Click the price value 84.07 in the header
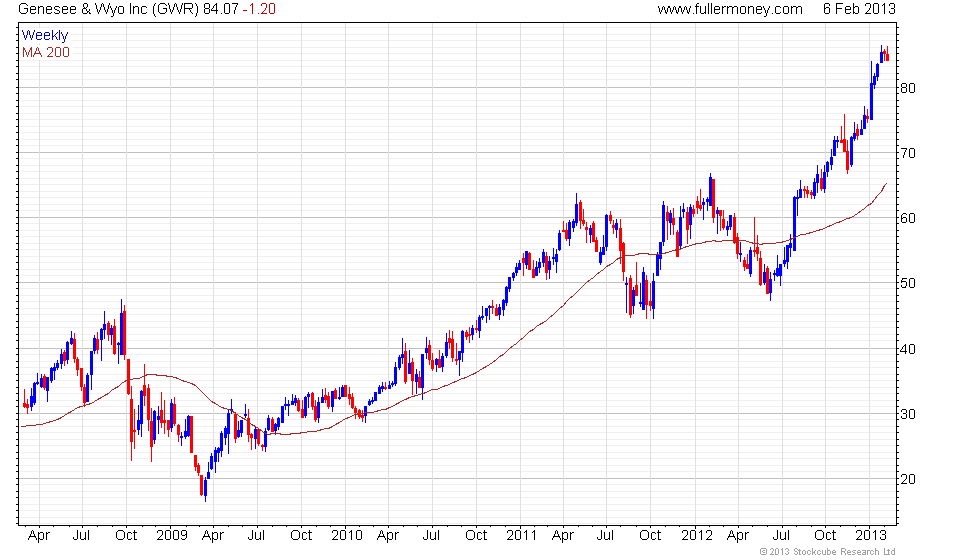The width and height of the screenshot is (980, 560). coord(221,9)
